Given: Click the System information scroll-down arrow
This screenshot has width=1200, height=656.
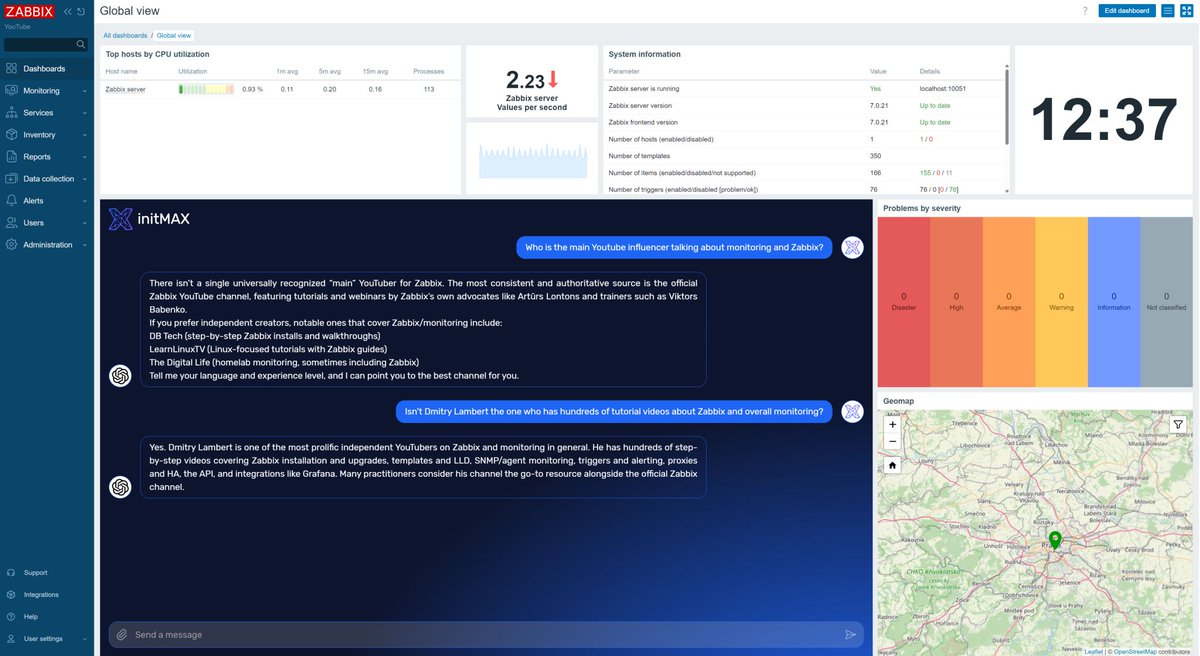Looking at the screenshot, I should [1006, 190].
